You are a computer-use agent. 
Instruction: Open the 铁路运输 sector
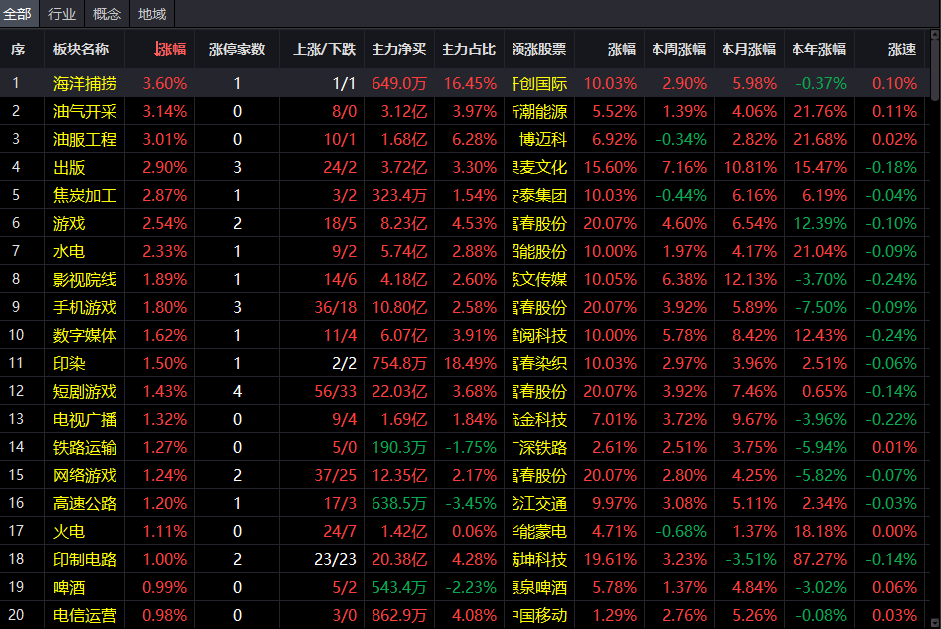point(85,448)
